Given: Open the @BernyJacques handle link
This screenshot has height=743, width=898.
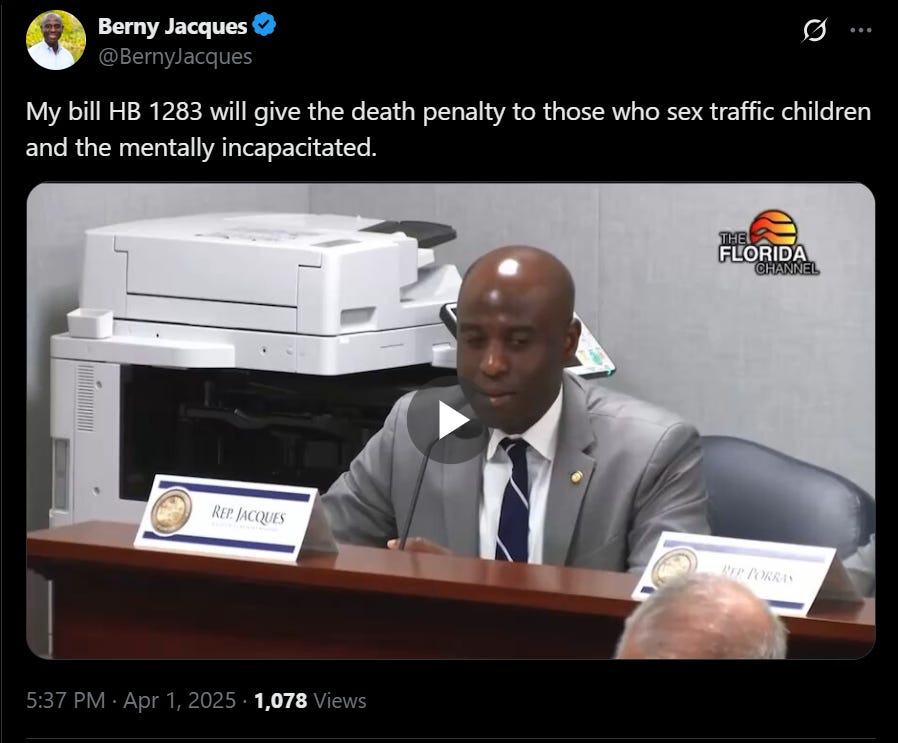Looking at the screenshot, I should tap(175, 57).
